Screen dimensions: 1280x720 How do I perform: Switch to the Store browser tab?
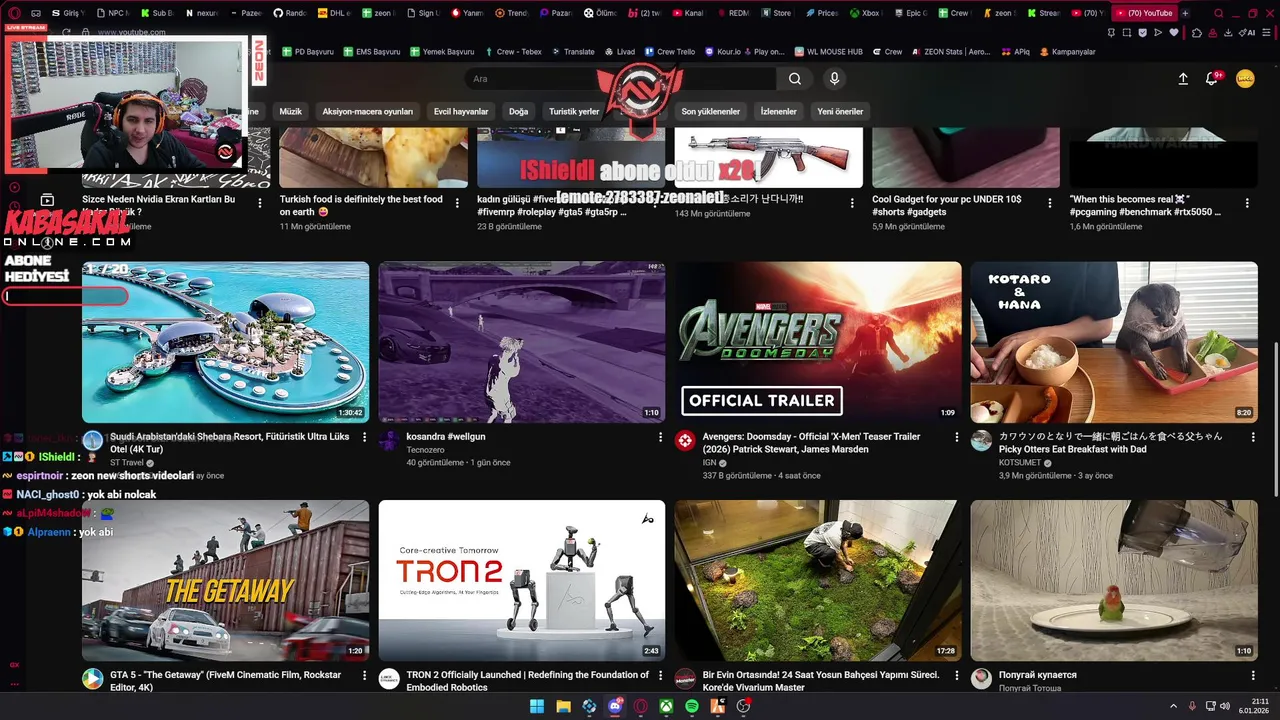point(775,13)
